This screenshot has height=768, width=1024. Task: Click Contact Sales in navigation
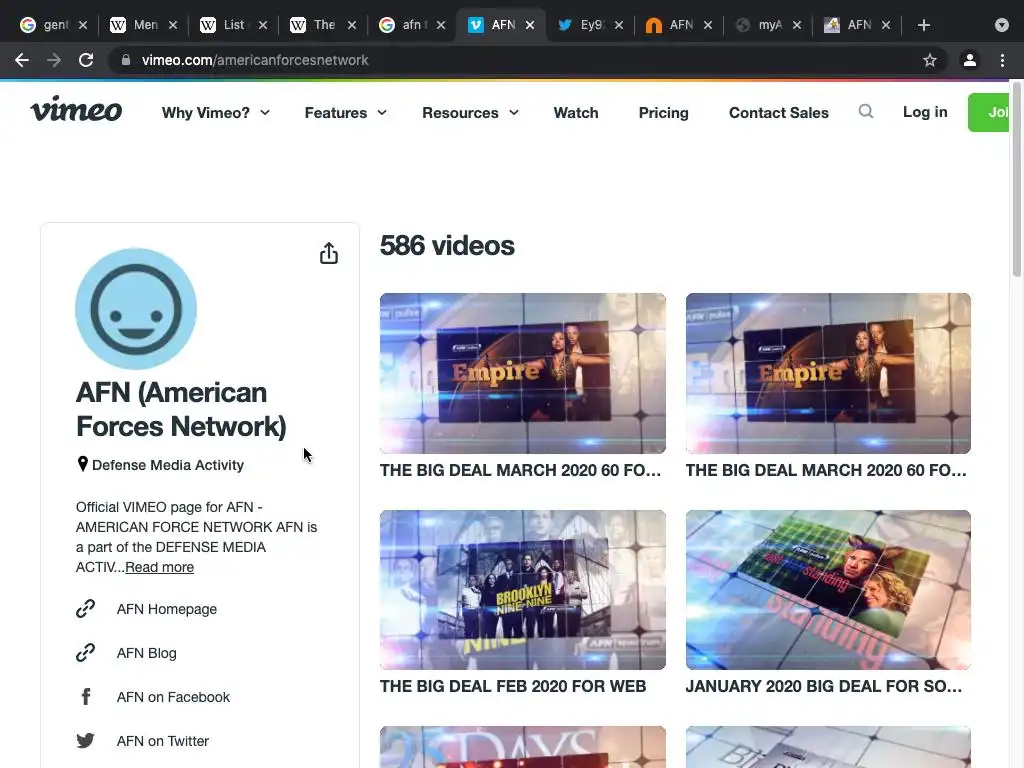point(778,112)
